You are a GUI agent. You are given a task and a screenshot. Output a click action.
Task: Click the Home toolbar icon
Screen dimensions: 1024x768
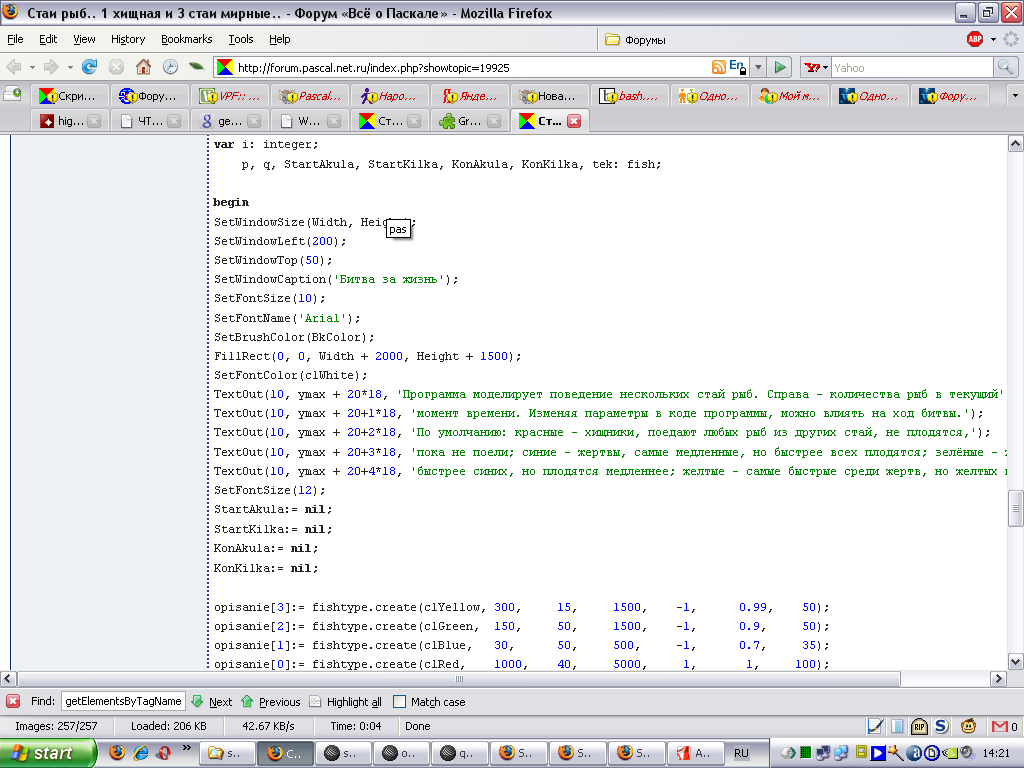click(x=143, y=67)
